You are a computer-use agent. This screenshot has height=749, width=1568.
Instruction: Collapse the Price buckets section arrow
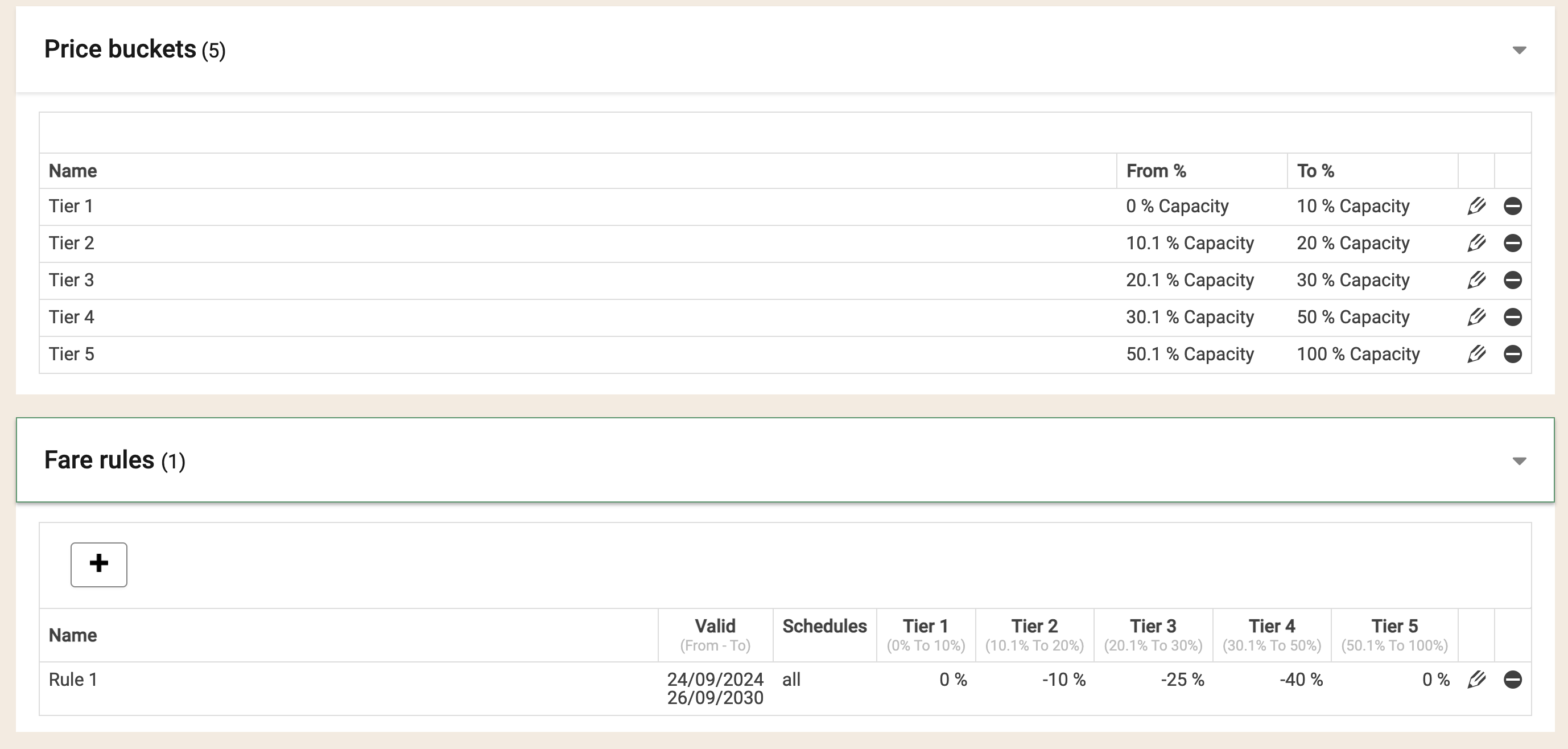click(1519, 50)
